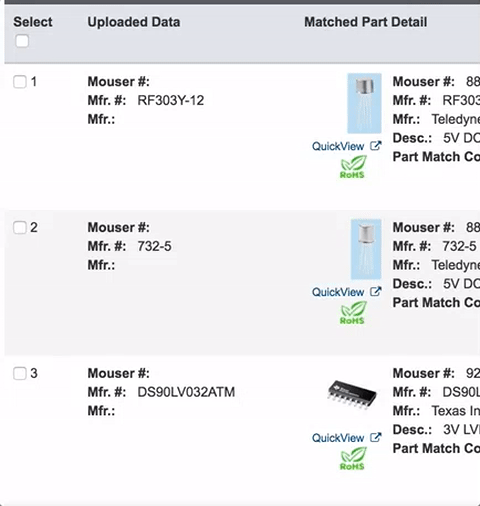Tick the checkbox for row 3
Viewport: 480px width, 506px height.
coord(20,373)
